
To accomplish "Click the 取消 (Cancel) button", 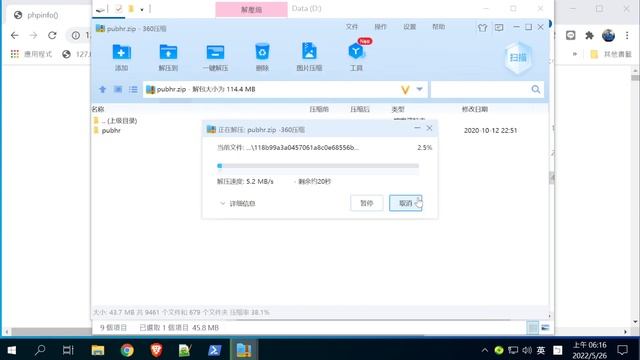I will tap(405, 203).
